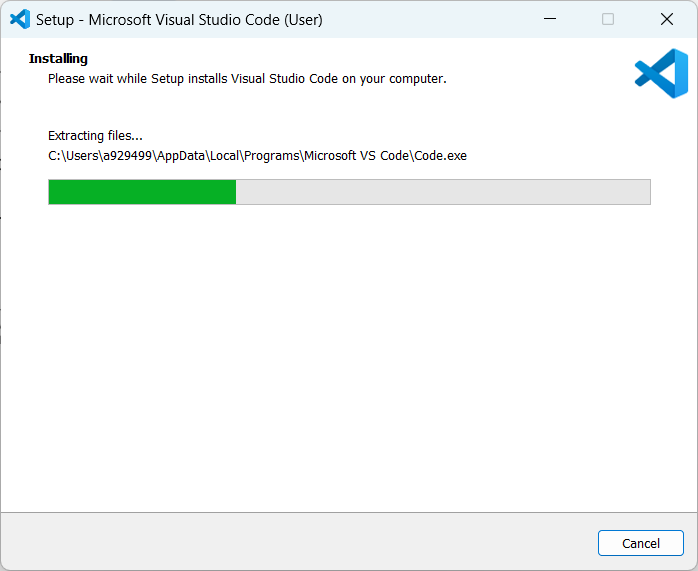Click the green filled part of progress bar

[142, 192]
